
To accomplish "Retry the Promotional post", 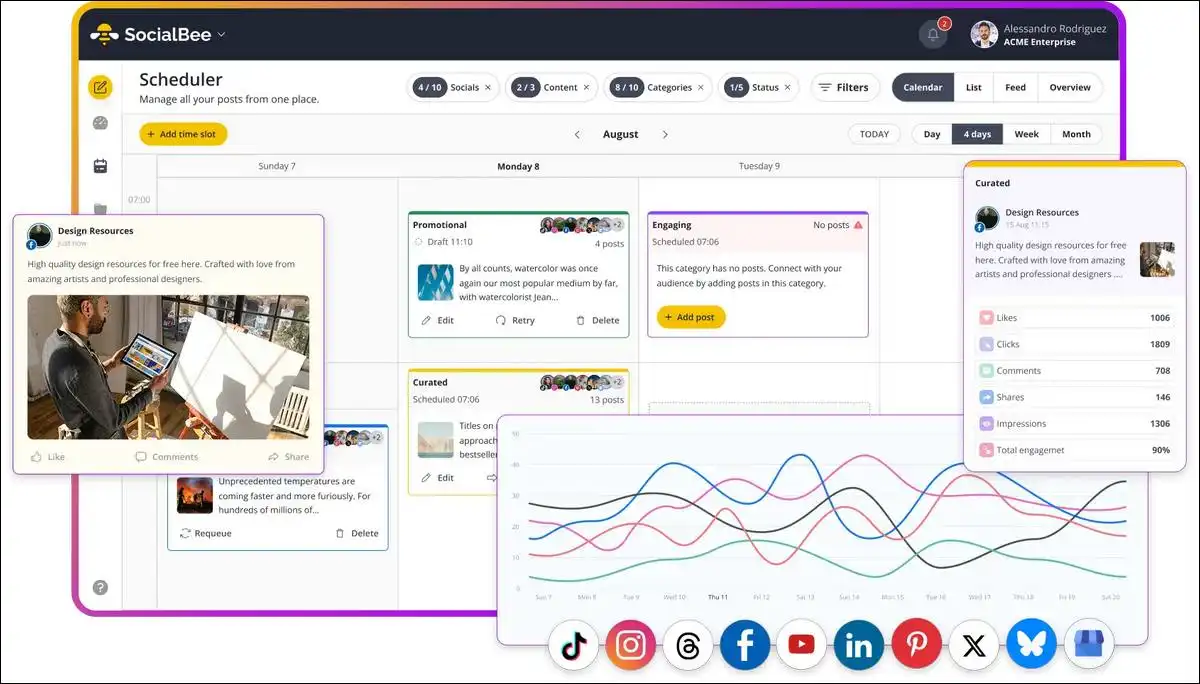I will pyautogui.click(x=515, y=321).
